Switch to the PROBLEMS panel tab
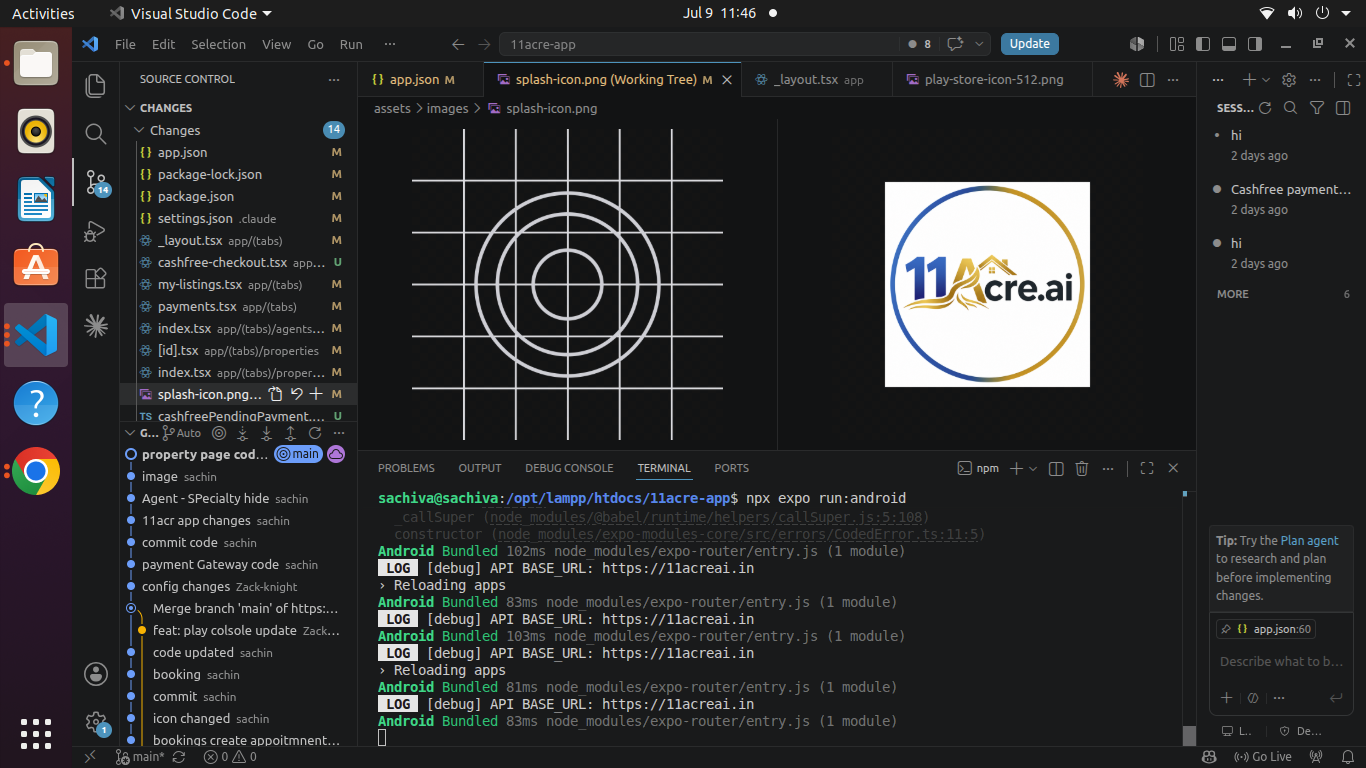Screen dimensions: 1366x768 pyautogui.click(x=406, y=468)
